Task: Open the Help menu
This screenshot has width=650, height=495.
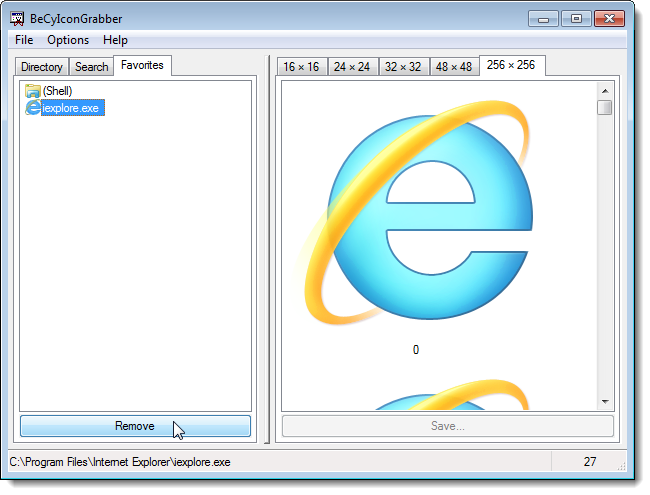Action: pyautogui.click(x=115, y=40)
